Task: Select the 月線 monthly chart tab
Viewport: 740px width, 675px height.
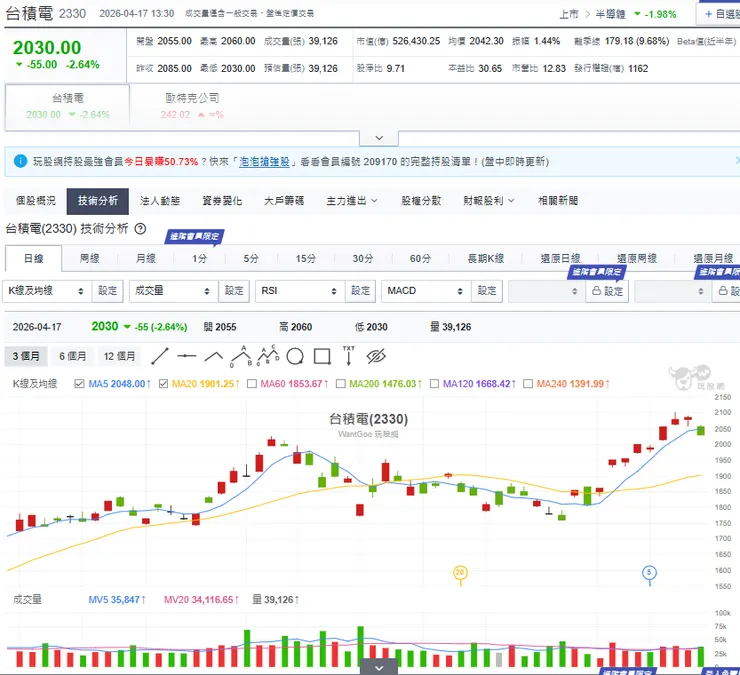Action: pos(146,259)
